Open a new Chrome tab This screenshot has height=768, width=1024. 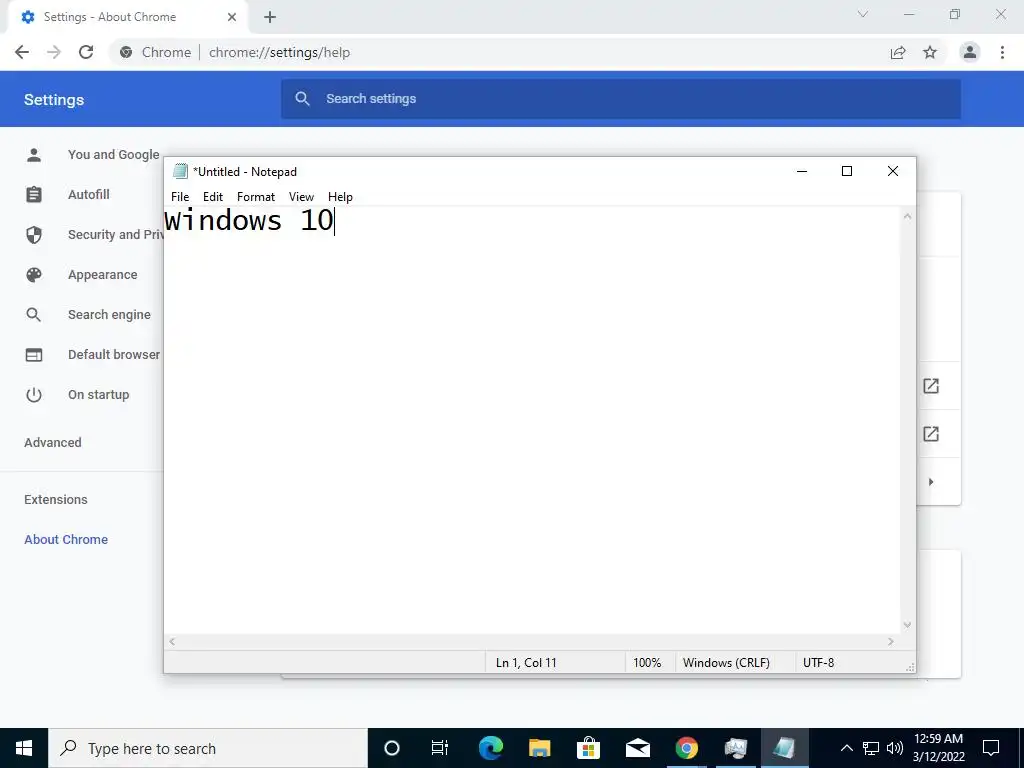[270, 17]
